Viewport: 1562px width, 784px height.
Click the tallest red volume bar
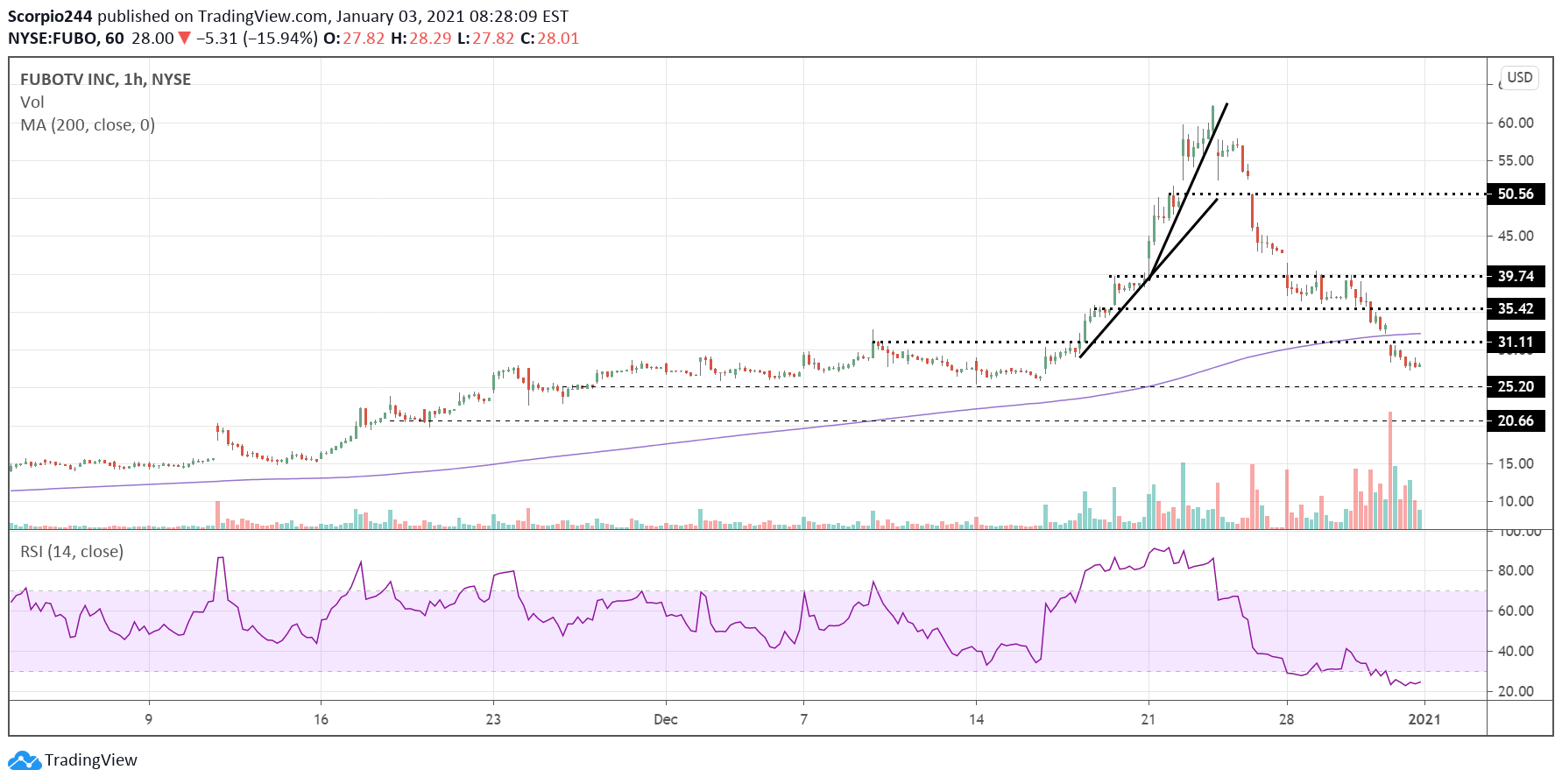(x=1390, y=470)
